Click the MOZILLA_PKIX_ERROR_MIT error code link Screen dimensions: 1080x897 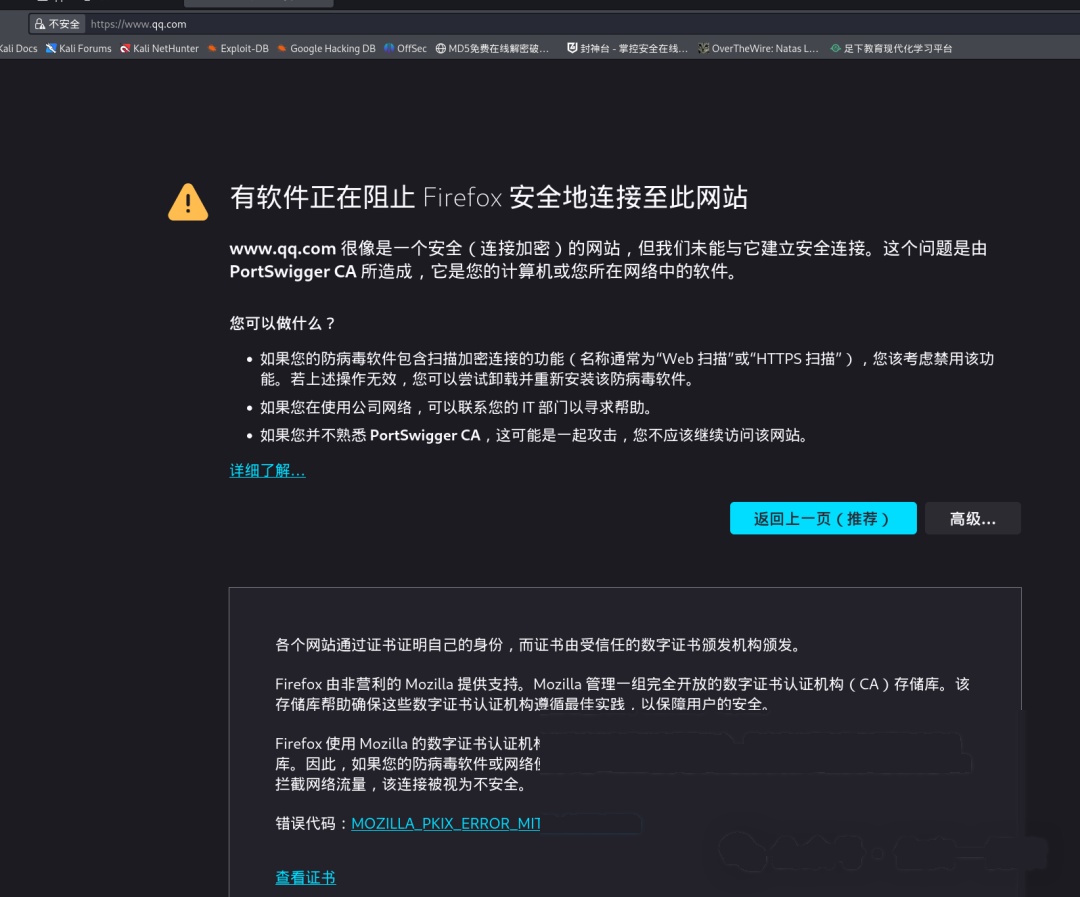point(446,823)
